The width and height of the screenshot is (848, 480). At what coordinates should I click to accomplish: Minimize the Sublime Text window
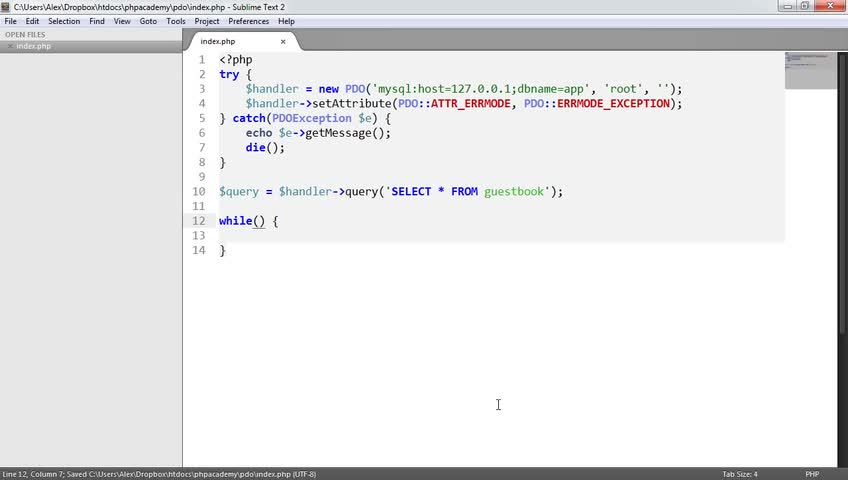point(787,6)
